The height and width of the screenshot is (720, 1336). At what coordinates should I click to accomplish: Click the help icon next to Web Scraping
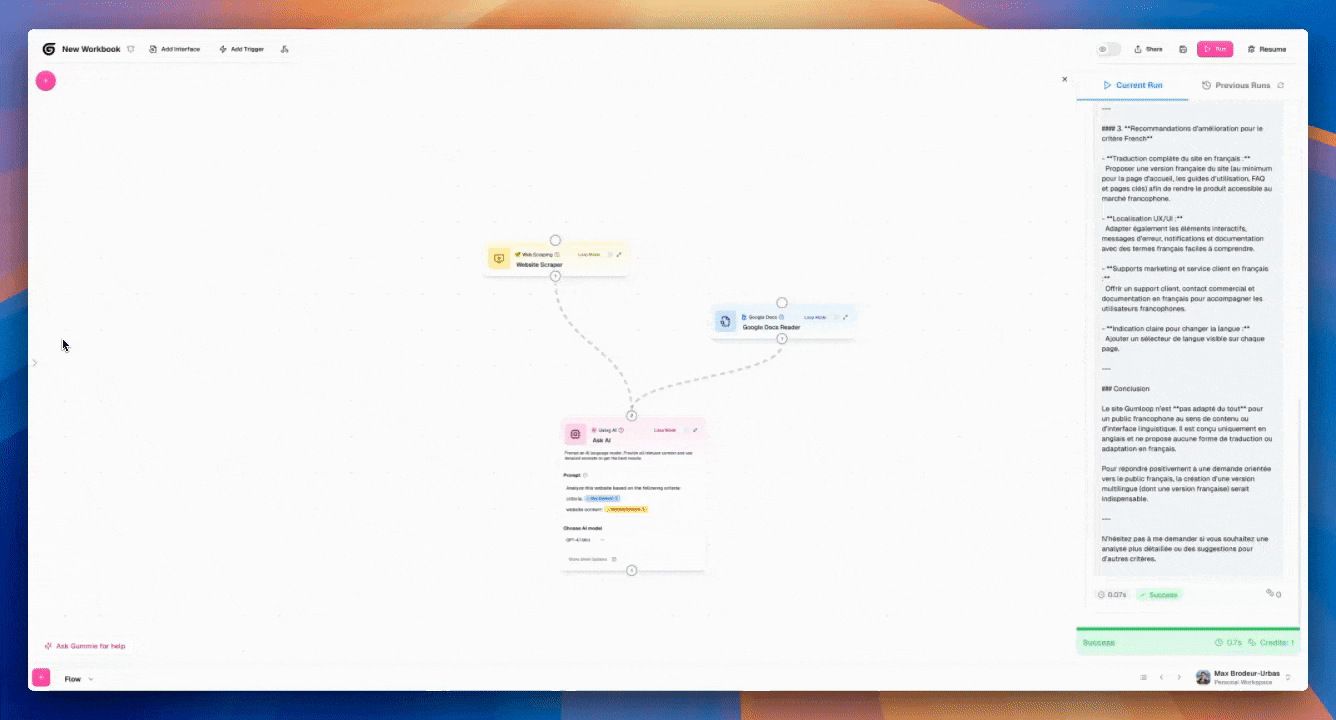click(x=557, y=254)
